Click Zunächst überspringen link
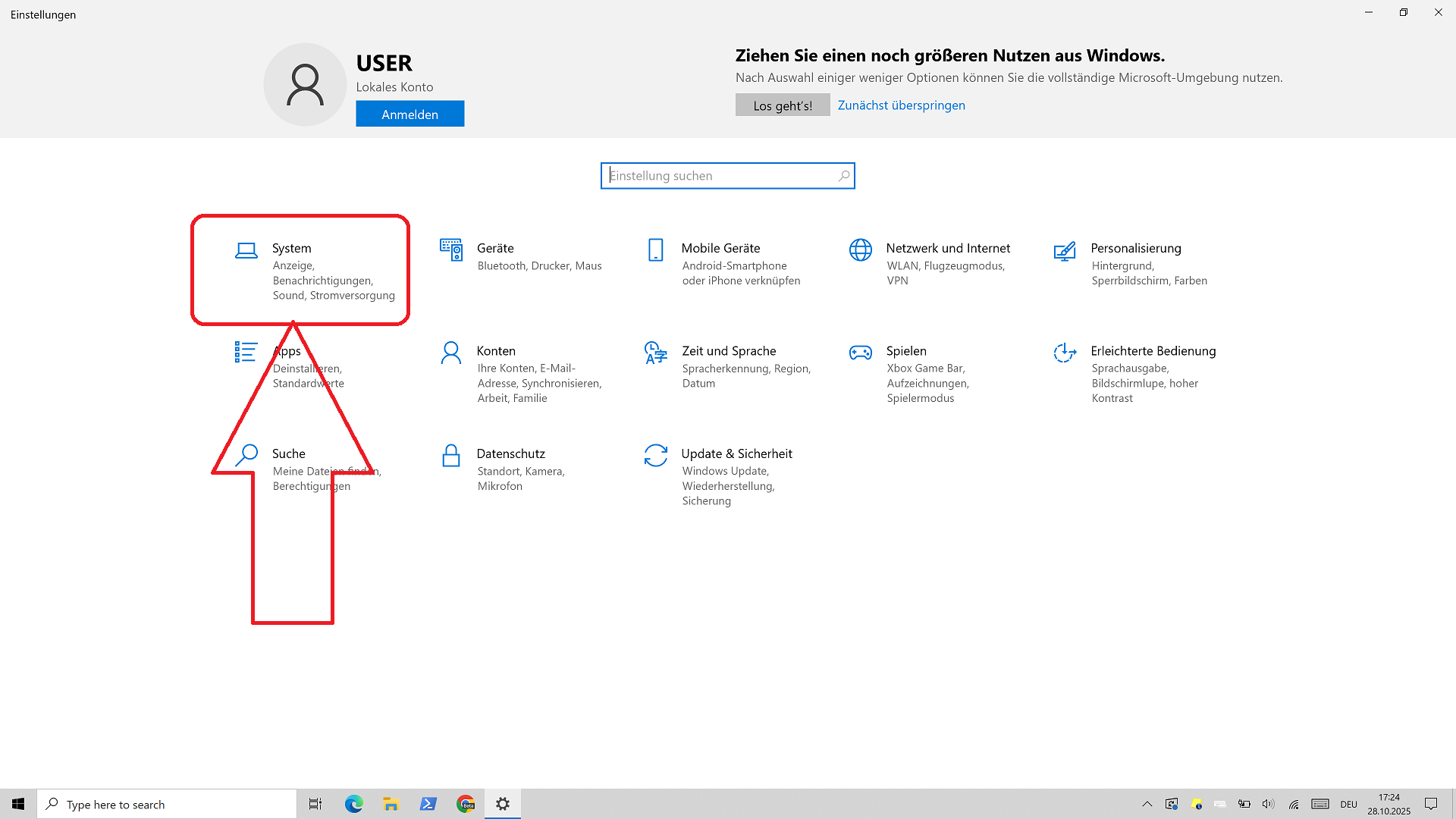Screen dimensions: 1456x819 tap(901, 105)
